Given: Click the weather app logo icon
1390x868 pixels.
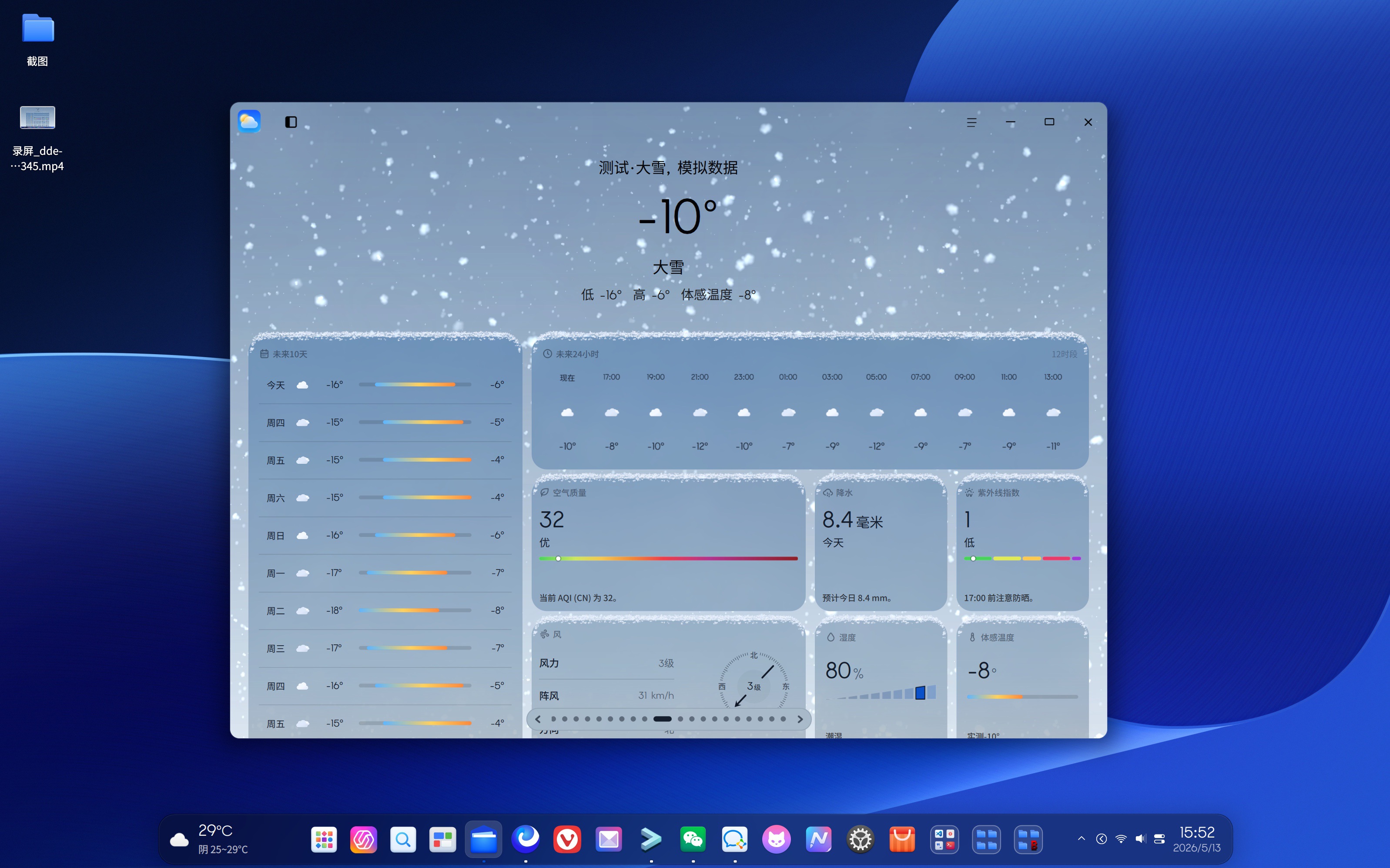Looking at the screenshot, I should click(x=249, y=121).
